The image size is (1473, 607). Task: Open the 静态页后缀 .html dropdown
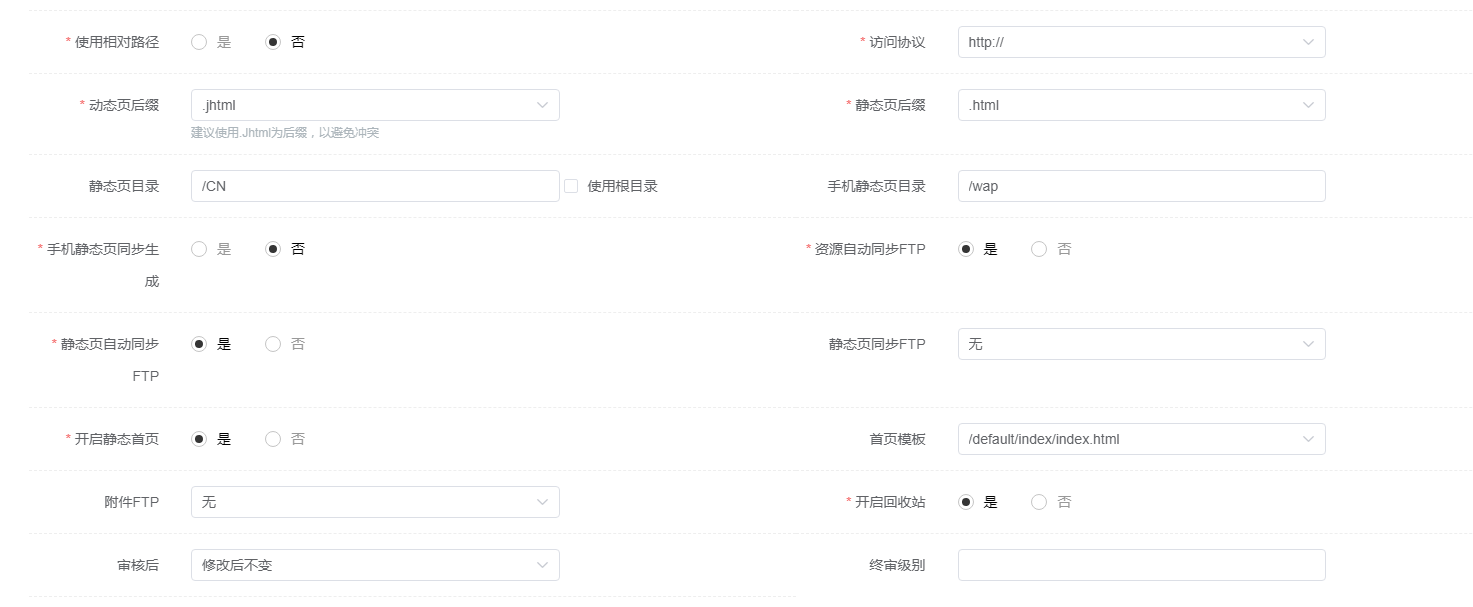[x=1141, y=105]
